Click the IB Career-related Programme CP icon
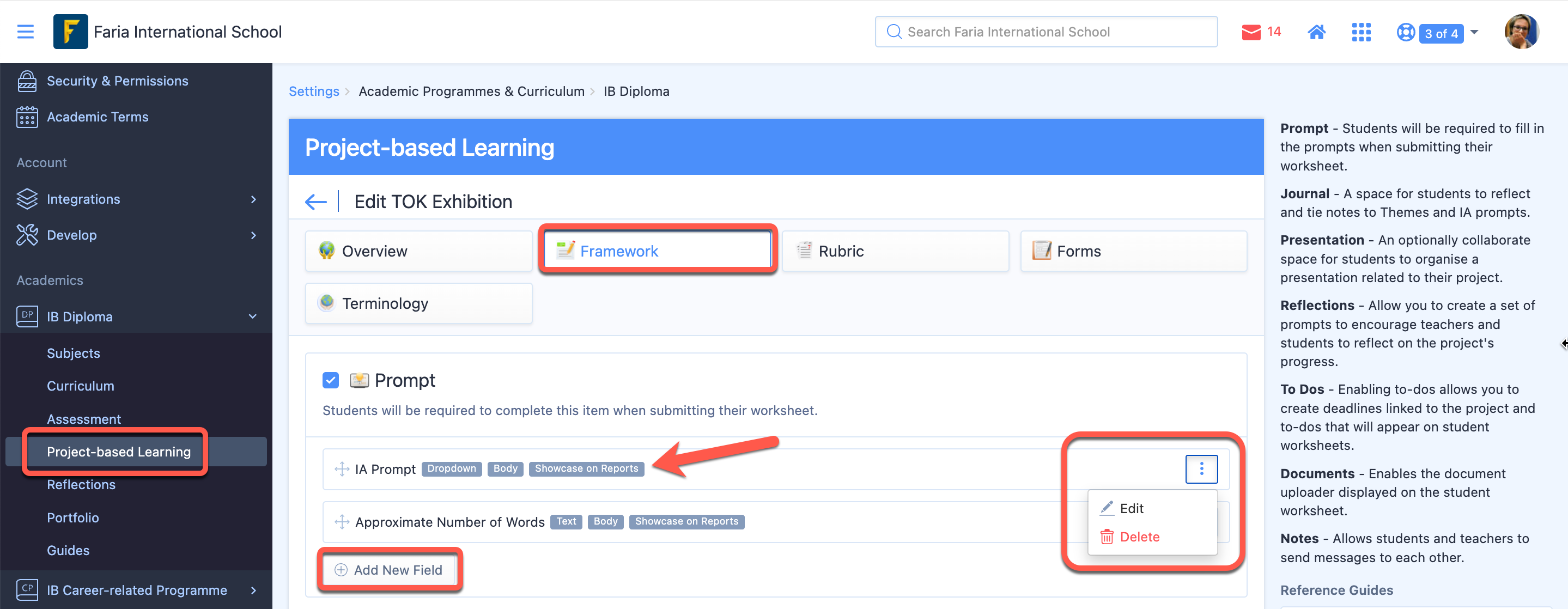Viewport: 1568px width, 609px height. pyautogui.click(x=27, y=589)
